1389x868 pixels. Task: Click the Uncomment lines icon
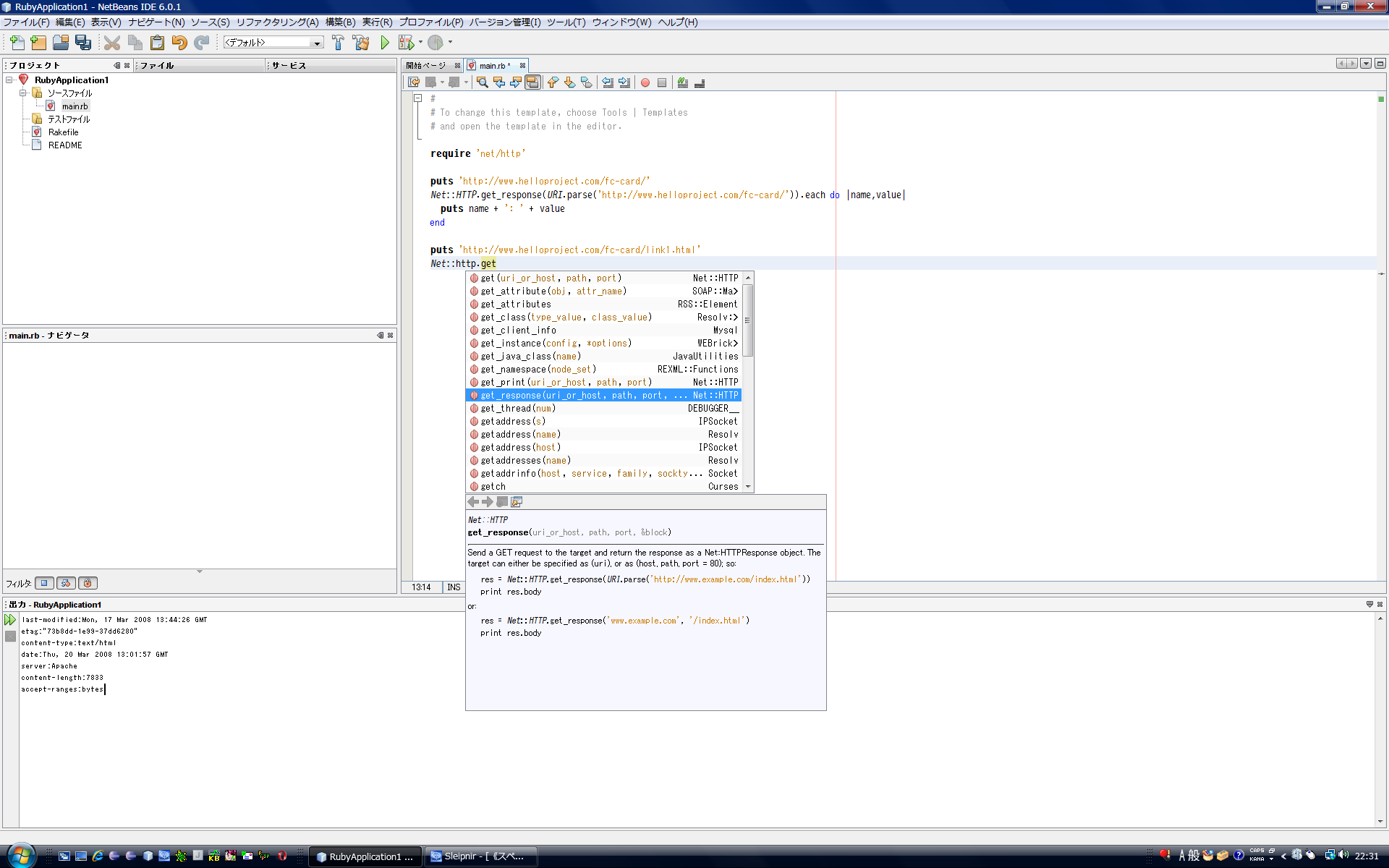click(x=700, y=82)
